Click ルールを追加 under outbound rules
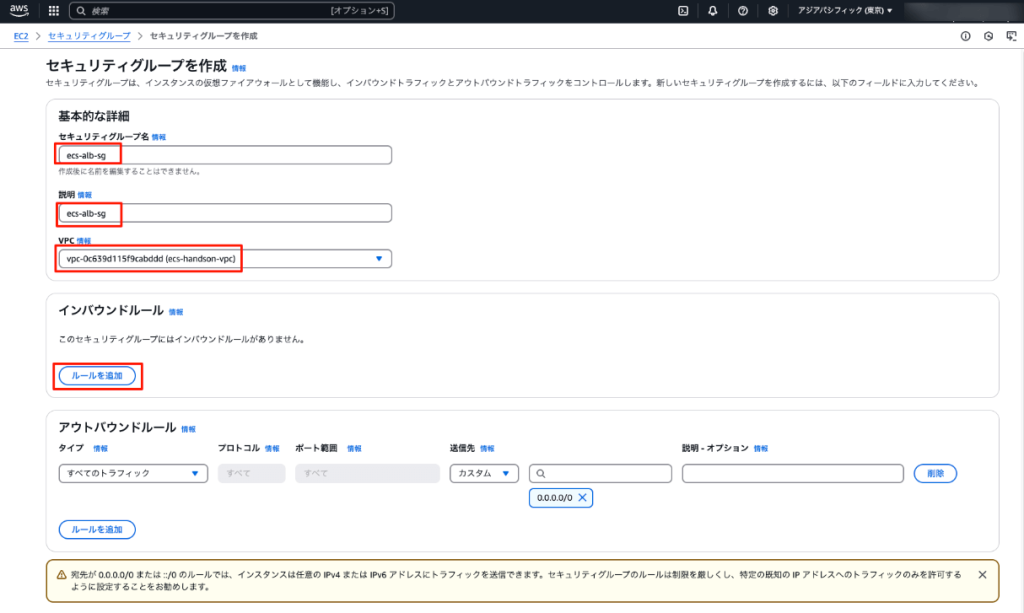The width and height of the screenshot is (1024, 613). coord(97,529)
